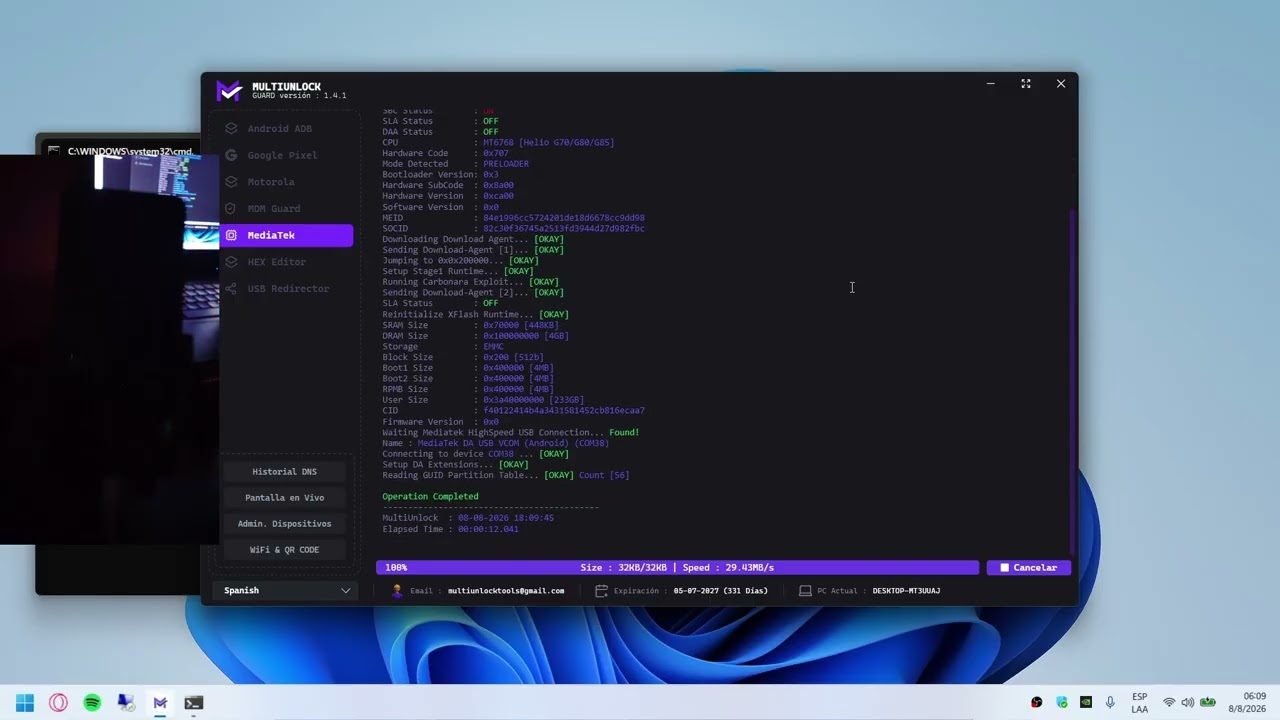Image resolution: width=1280 pixels, height=720 pixels.
Task: Click the MultiUnlock taskbar icon
Action: tap(160, 703)
